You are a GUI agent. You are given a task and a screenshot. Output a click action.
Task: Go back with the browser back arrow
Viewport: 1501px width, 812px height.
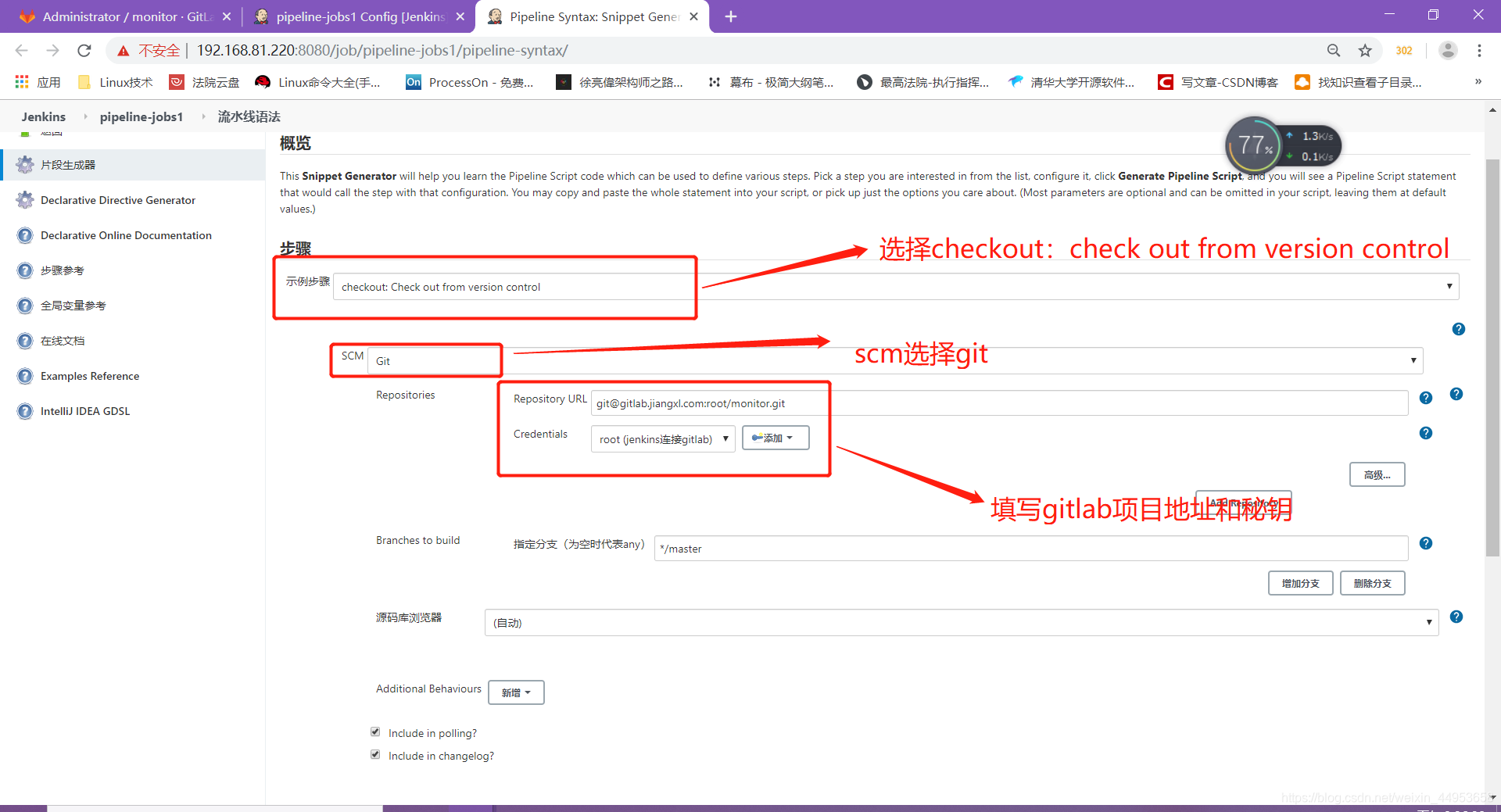22,51
